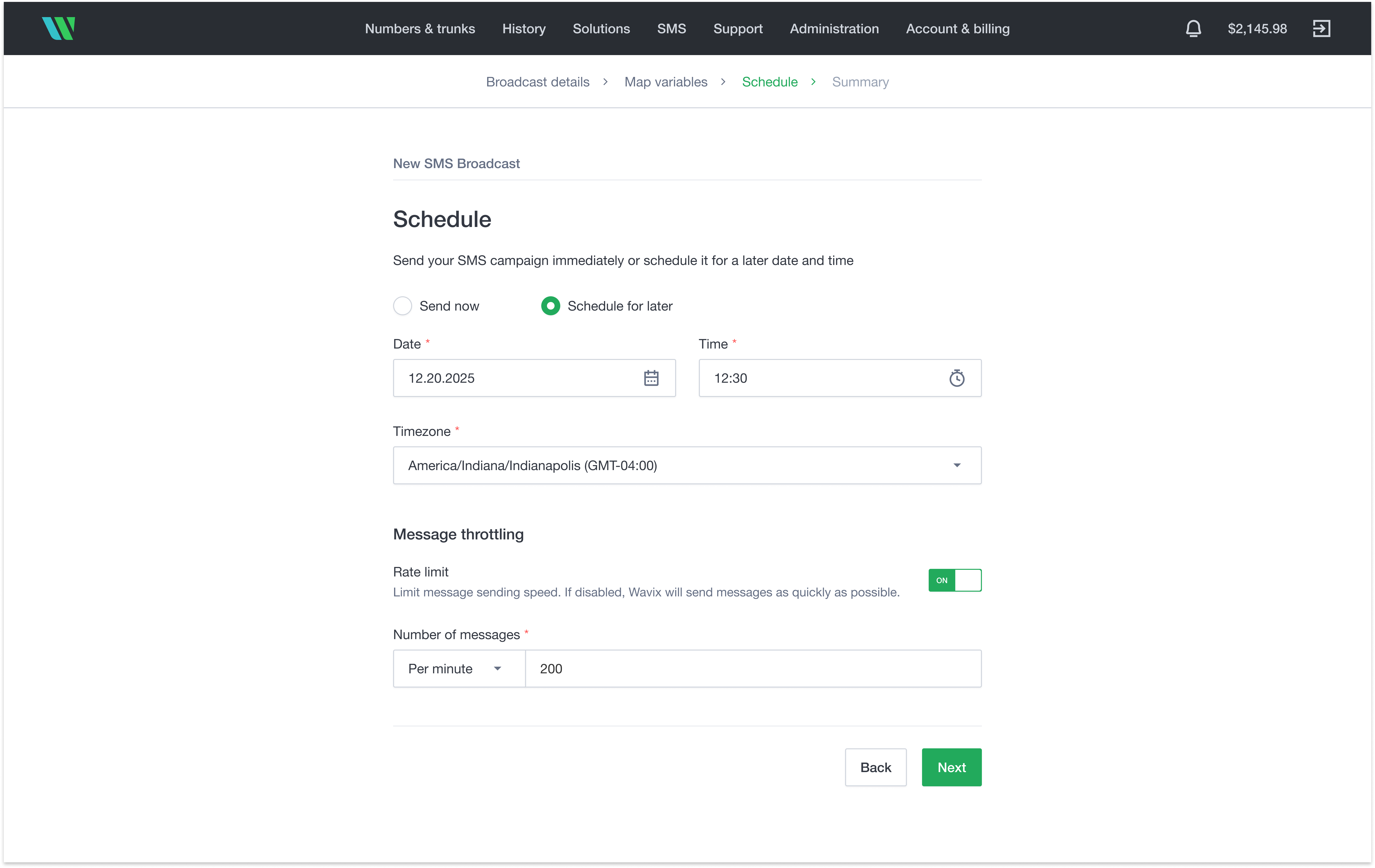Open the Administration menu
Screen dimensions: 1375x868
834,28
